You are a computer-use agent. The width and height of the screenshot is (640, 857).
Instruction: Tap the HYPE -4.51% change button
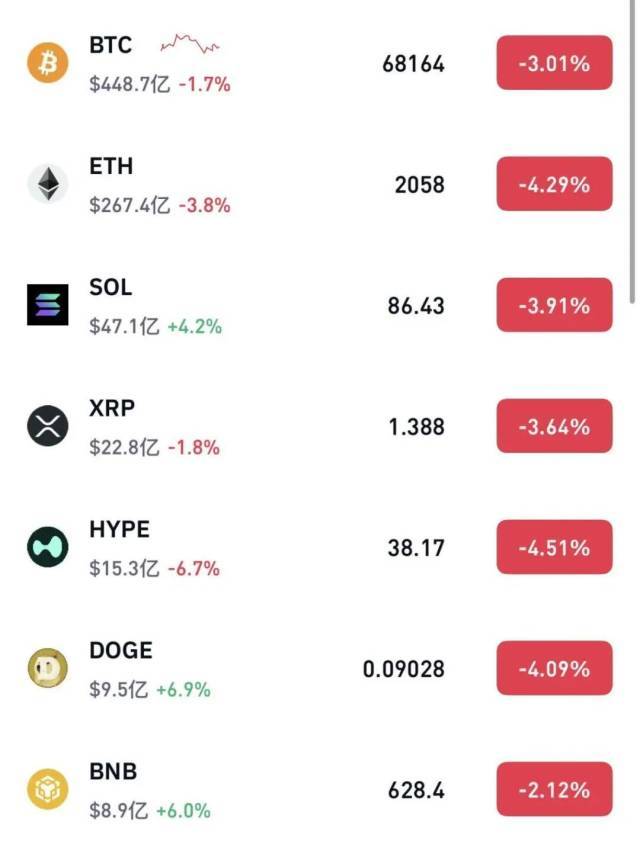554,548
